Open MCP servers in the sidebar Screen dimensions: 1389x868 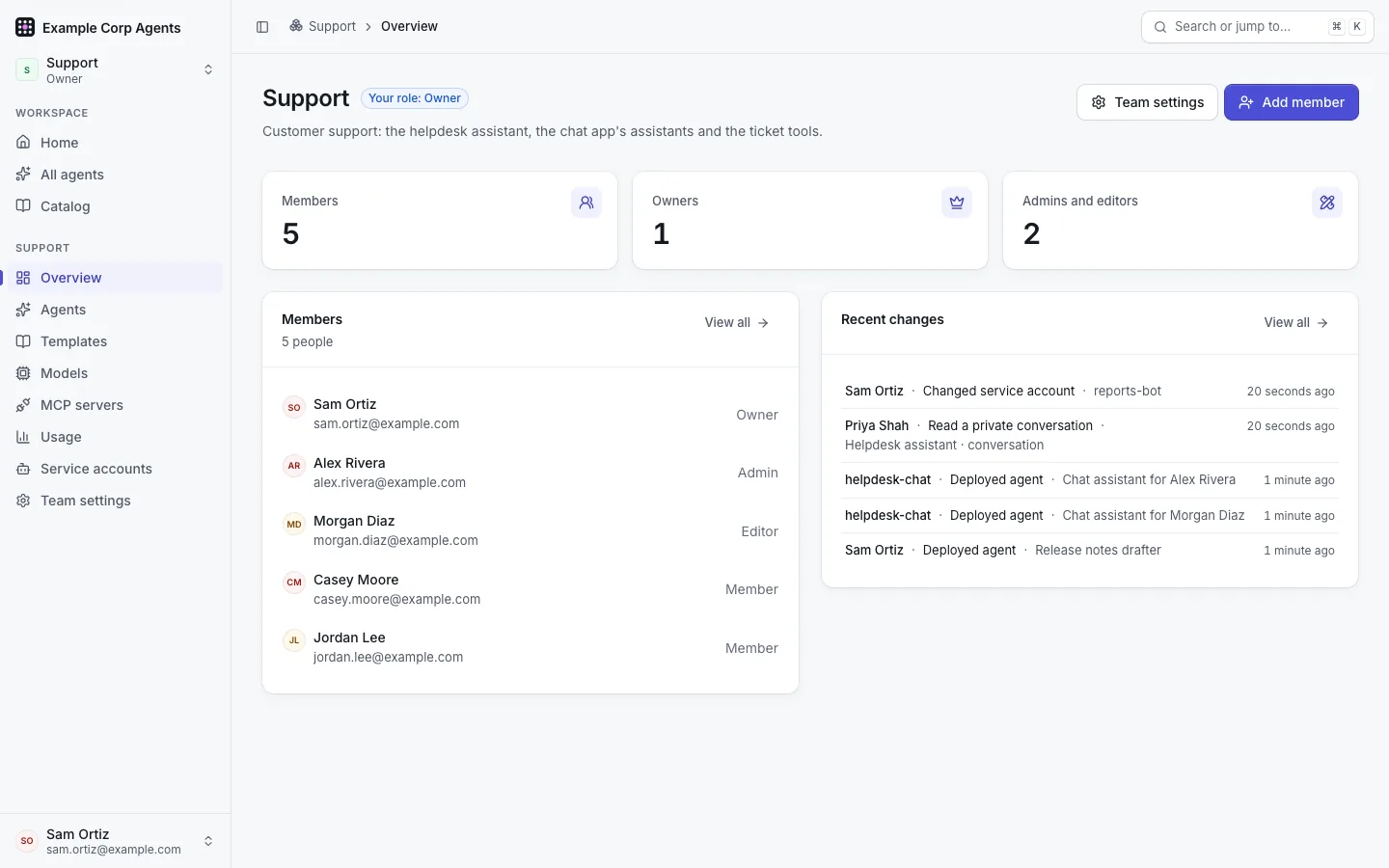click(116, 405)
